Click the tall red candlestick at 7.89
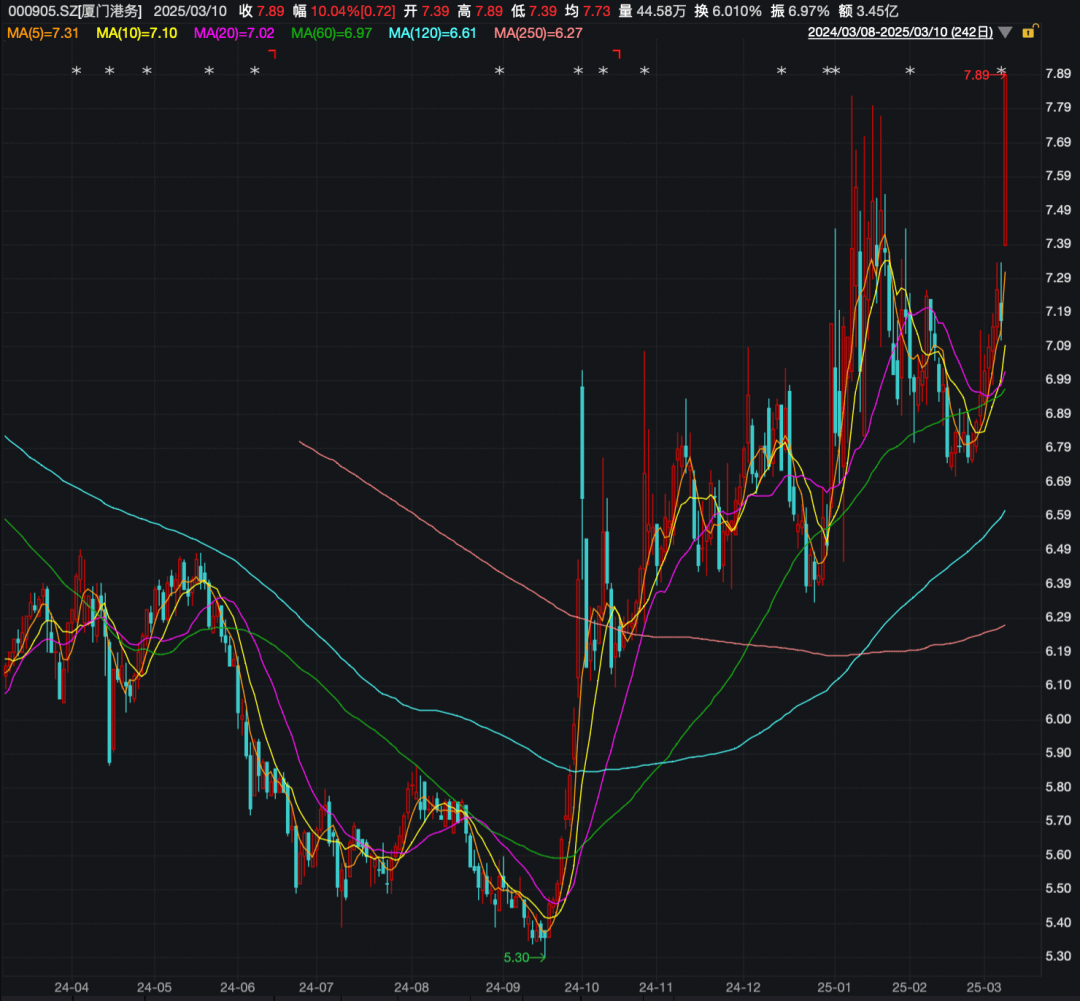 click(x=1004, y=160)
